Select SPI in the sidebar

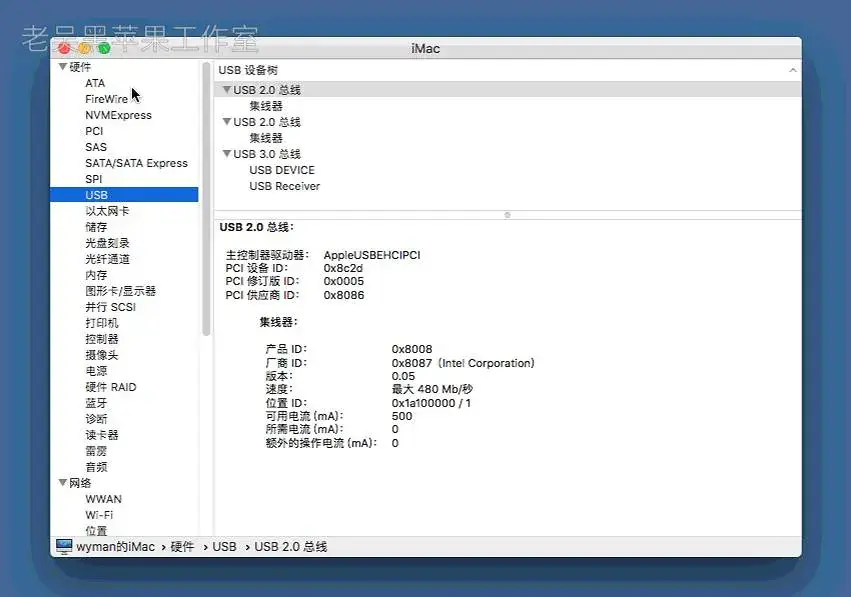(x=93, y=179)
